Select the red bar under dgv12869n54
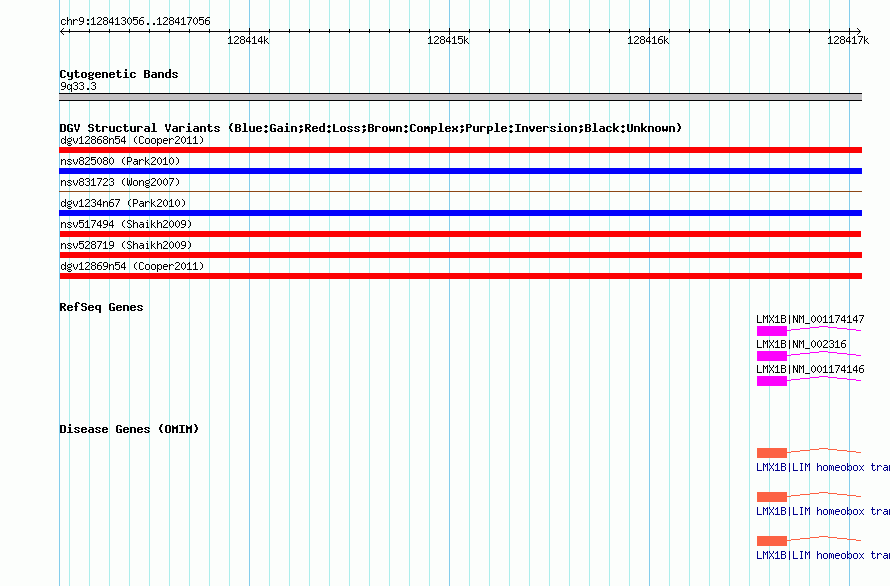 point(460,276)
